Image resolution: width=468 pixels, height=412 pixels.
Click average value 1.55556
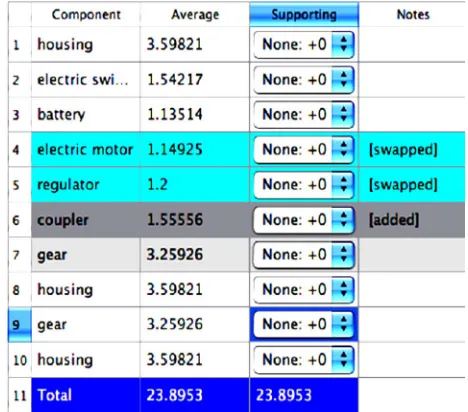[x=195, y=220]
